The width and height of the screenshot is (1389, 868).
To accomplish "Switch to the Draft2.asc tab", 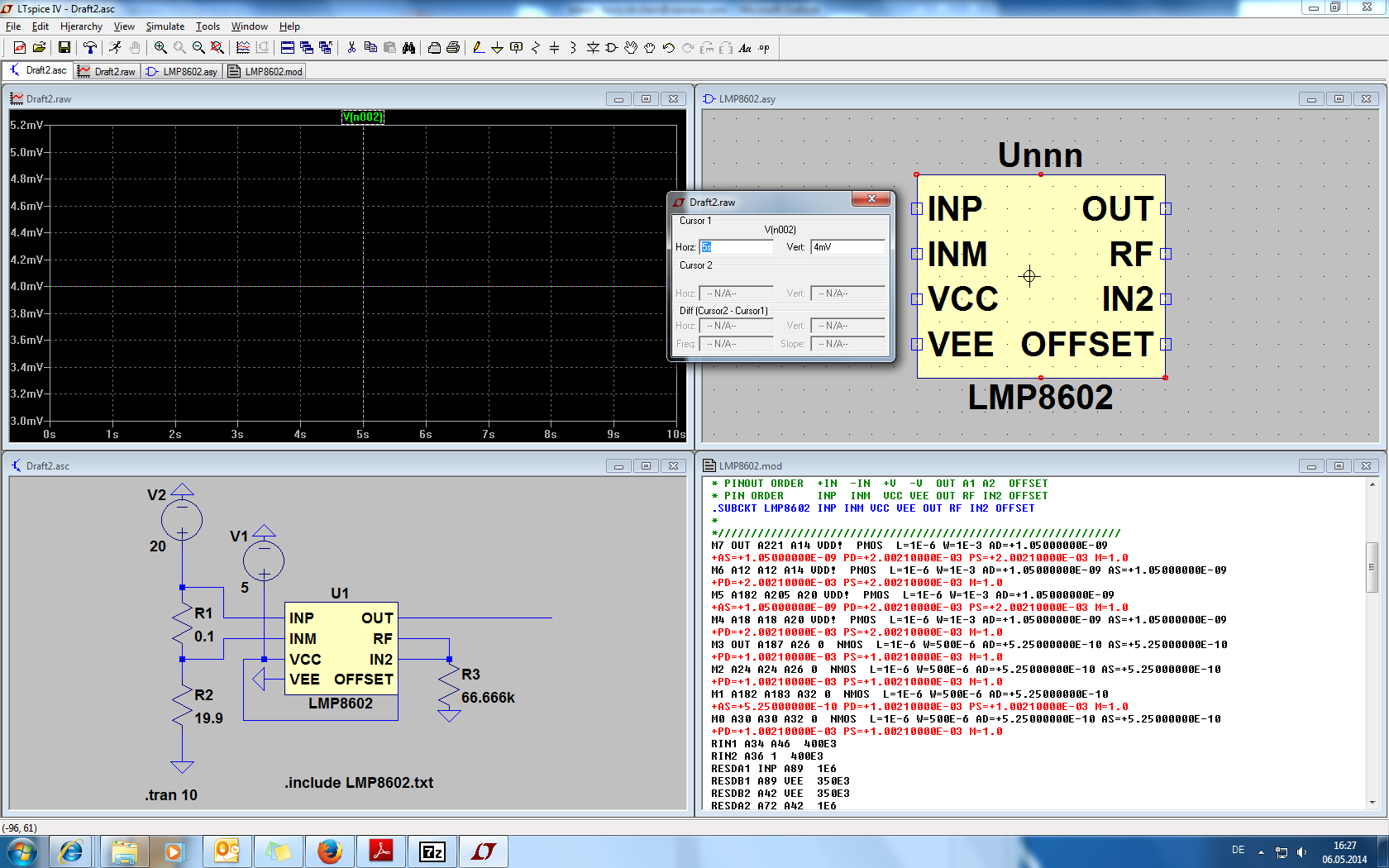I will click(38, 70).
